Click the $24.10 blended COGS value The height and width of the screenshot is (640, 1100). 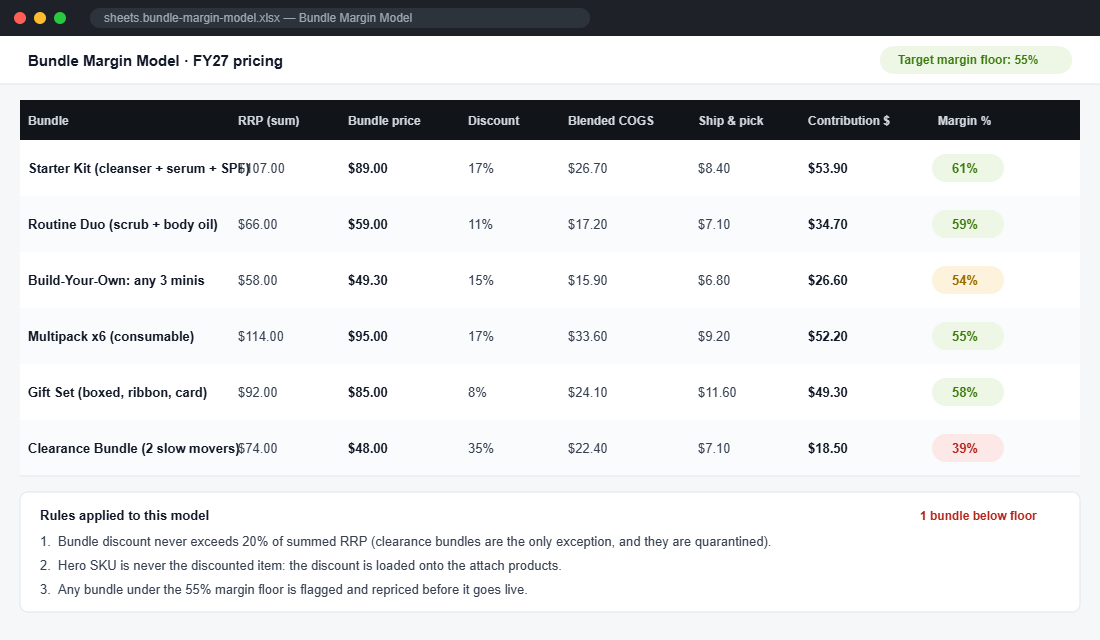click(588, 392)
